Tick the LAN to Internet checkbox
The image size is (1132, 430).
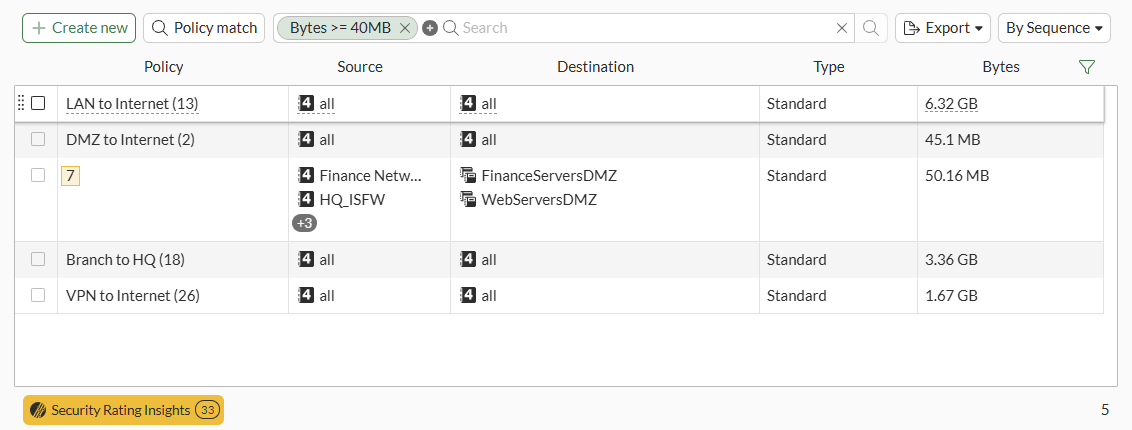(38, 103)
